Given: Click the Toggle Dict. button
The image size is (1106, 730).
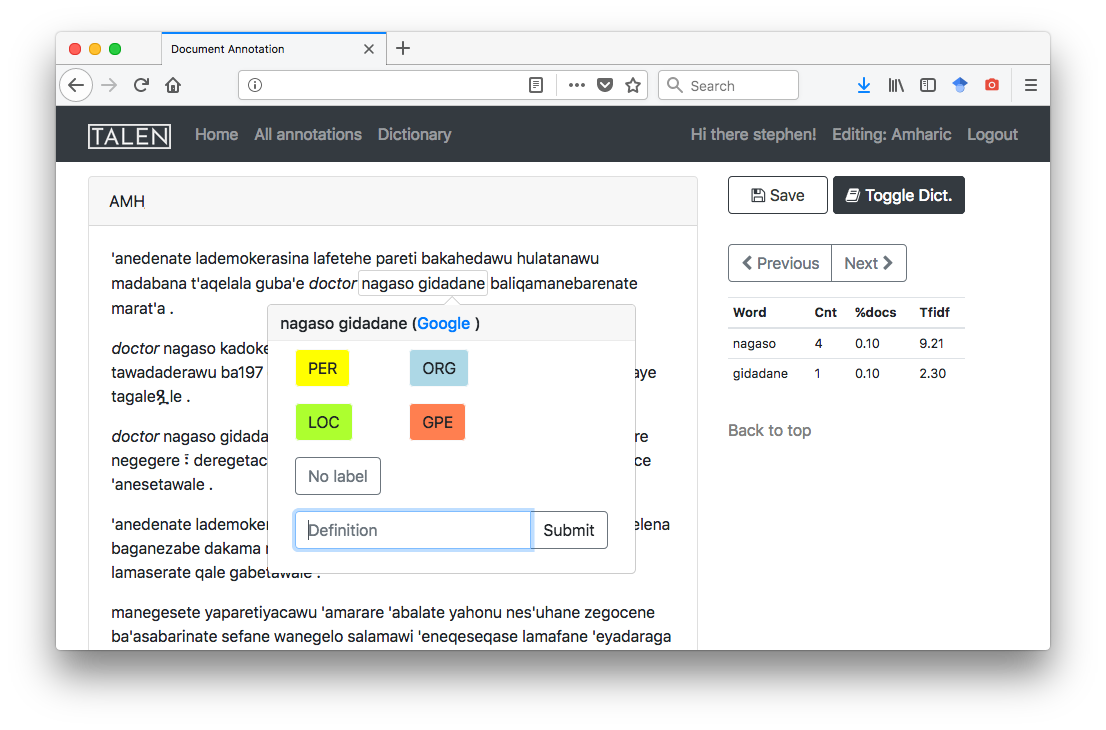Looking at the screenshot, I should [x=899, y=195].
